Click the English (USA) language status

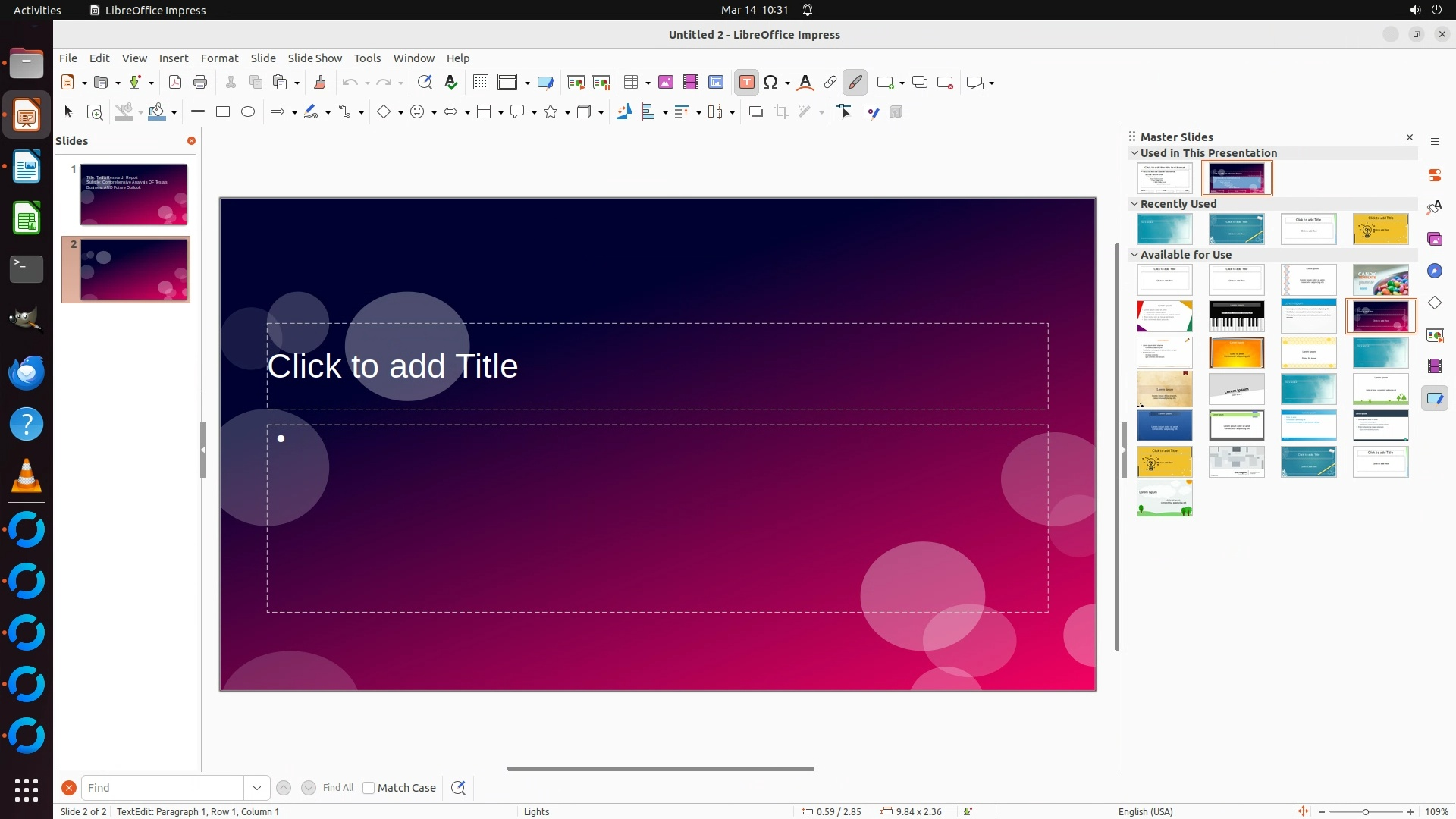tap(1145, 811)
